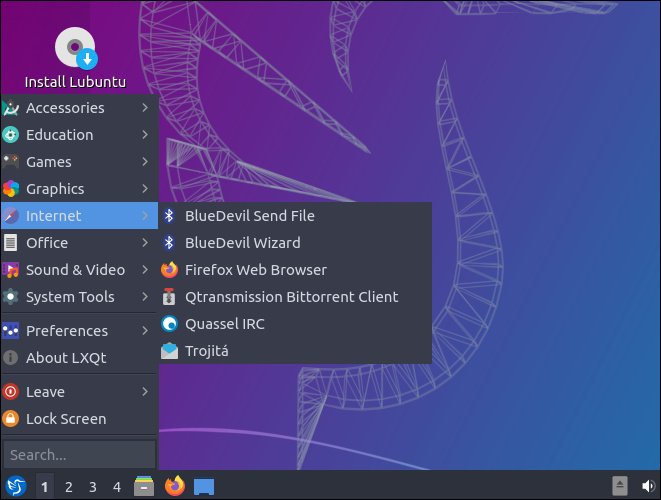Expand the Office submenu arrow
The width and height of the screenshot is (661, 500).
coord(145,243)
